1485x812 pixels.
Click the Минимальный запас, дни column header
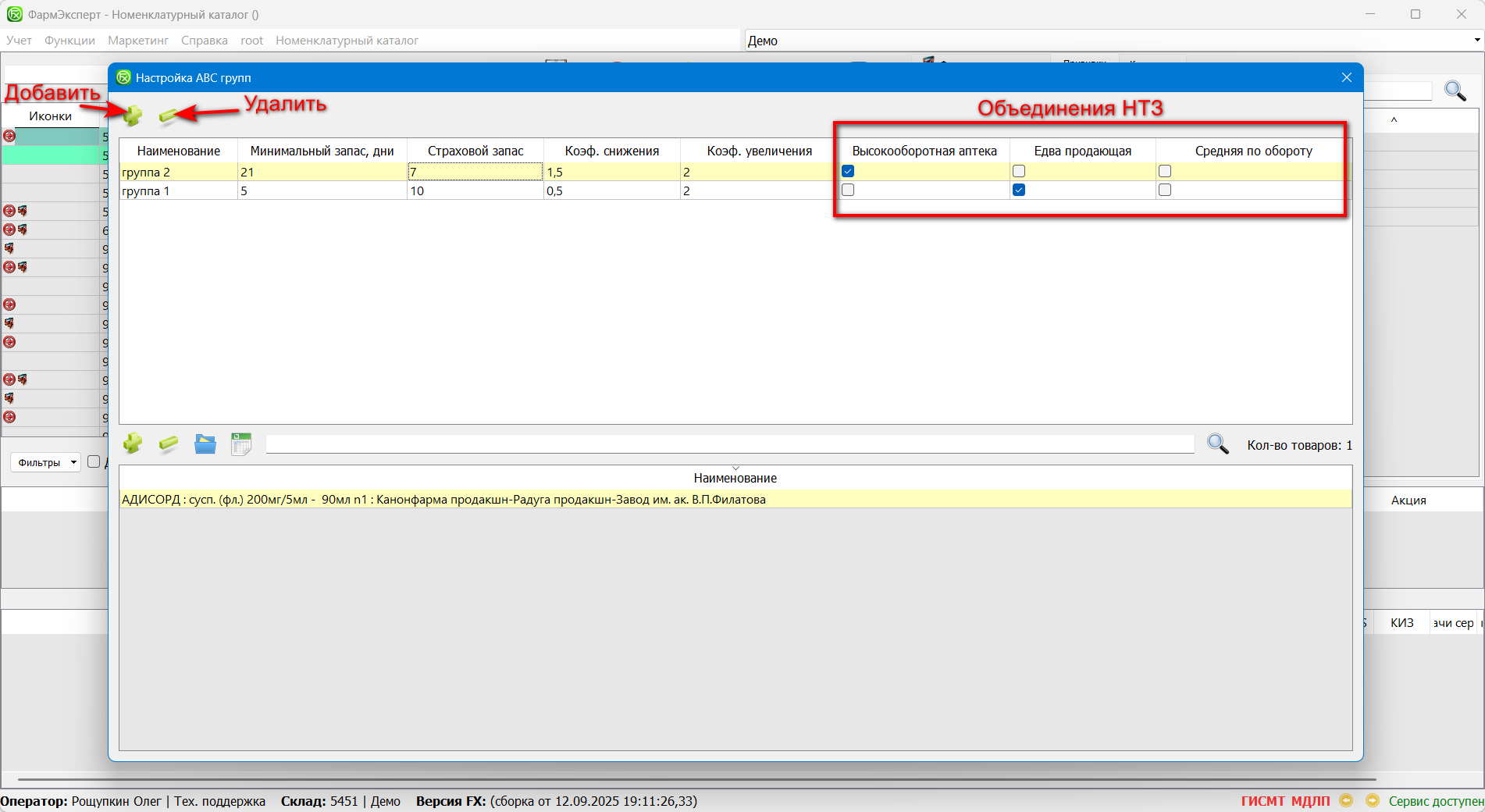(322, 151)
